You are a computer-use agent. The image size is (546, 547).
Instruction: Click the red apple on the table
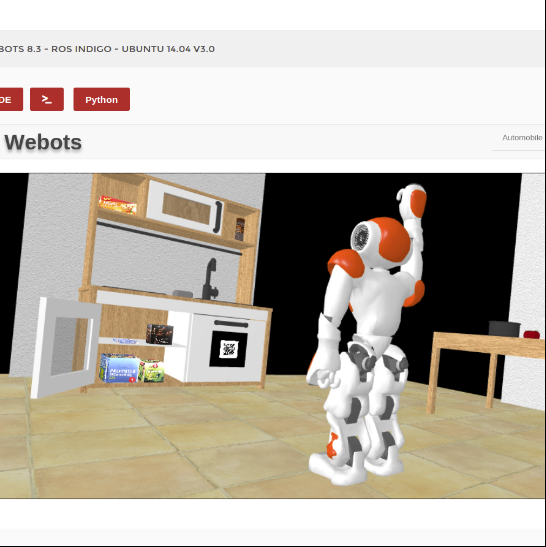pos(532,335)
